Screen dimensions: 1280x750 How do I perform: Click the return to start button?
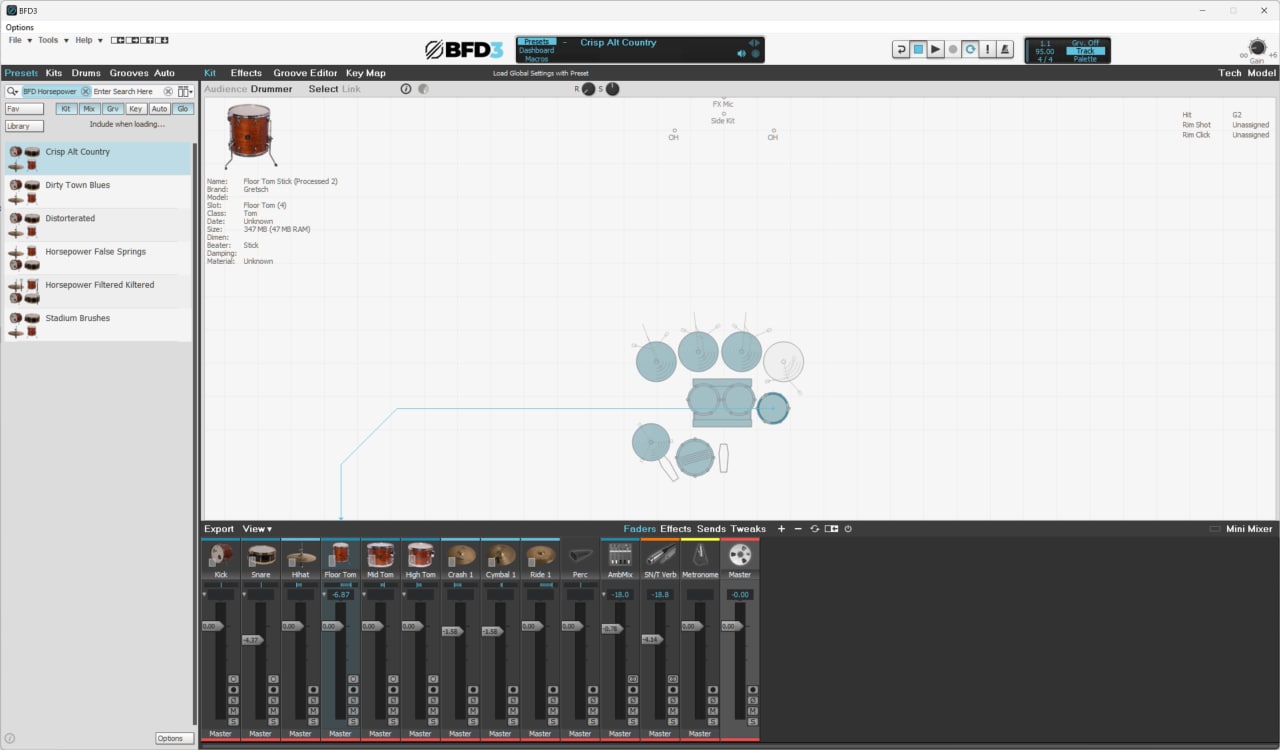click(x=901, y=49)
